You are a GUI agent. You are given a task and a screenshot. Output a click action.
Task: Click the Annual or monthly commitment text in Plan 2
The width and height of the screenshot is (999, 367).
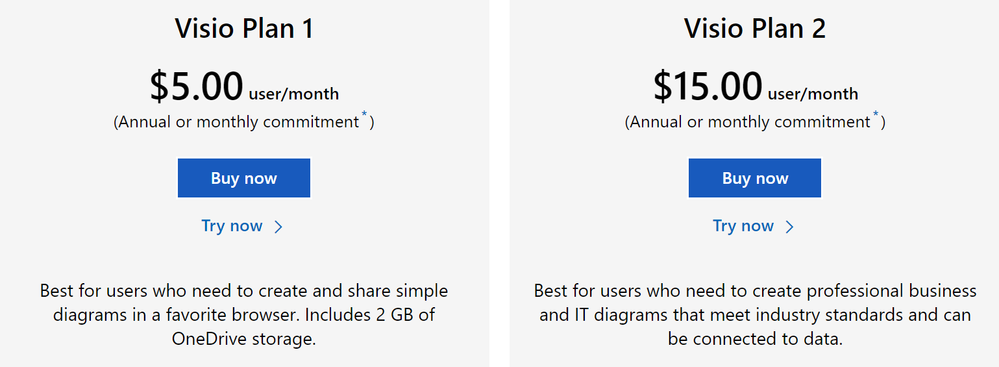click(x=750, y=122)
